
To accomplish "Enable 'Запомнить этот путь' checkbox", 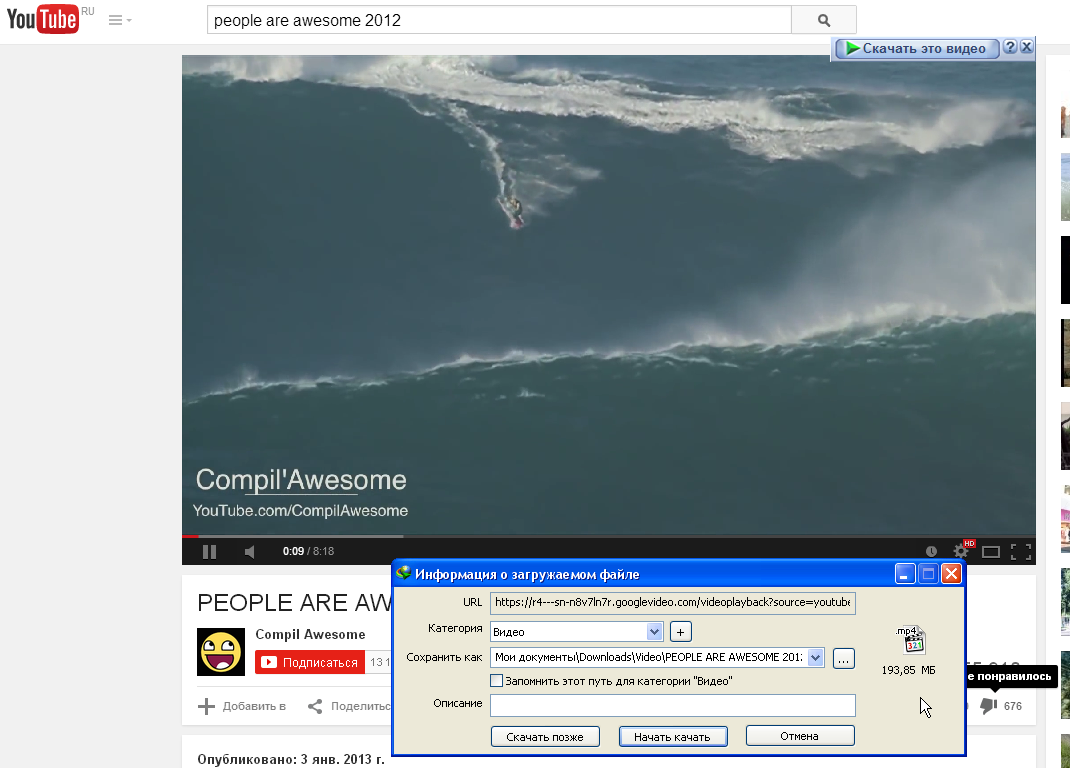I will 497,681.
